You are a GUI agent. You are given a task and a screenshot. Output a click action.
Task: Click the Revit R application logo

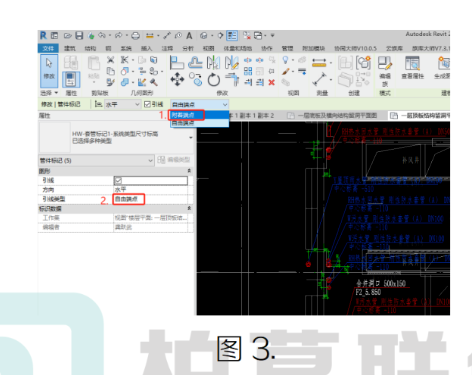point(43,35)
